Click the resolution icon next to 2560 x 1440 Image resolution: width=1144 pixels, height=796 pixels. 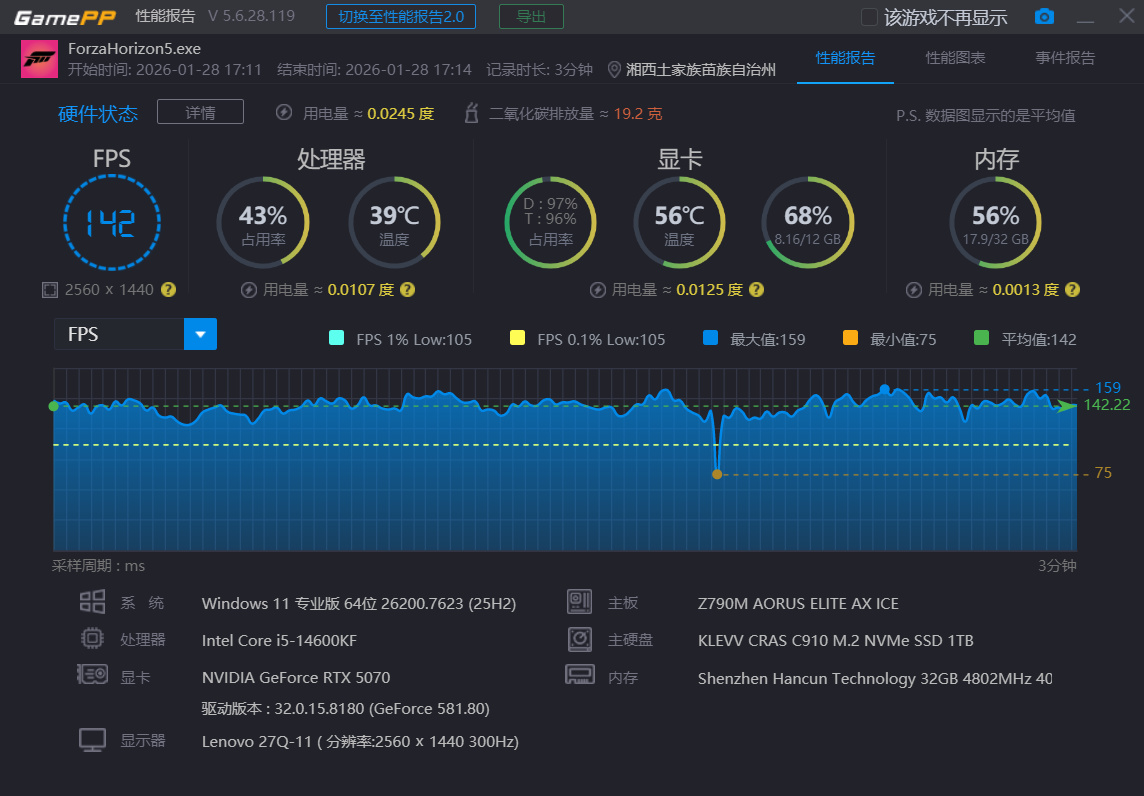tap(50, 290)
